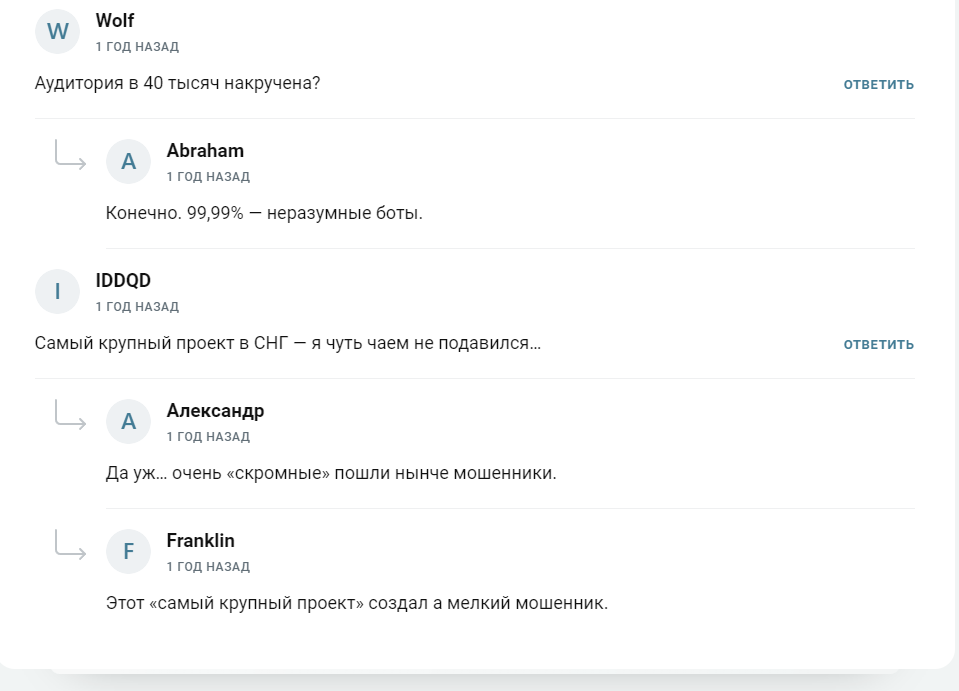This screenshot has height=691, width=959.
Task: Click Abraham's "A" avatar icon
Action: (128, 161)
